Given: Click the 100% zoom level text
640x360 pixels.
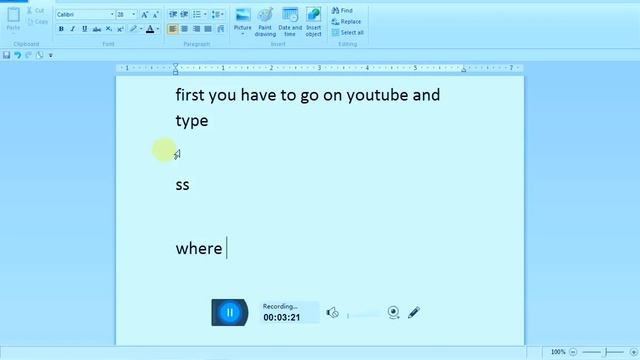Looking at the screenshot, I should click(x=558, y=352).
